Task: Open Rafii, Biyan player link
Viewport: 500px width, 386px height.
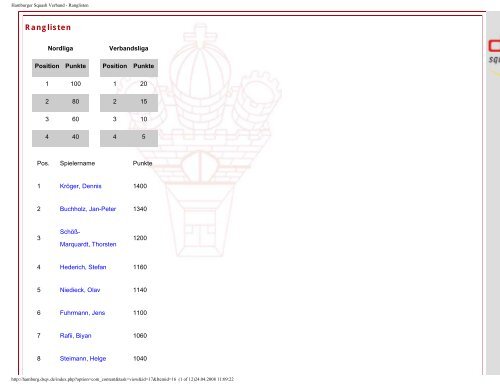Action: (75, 336)
